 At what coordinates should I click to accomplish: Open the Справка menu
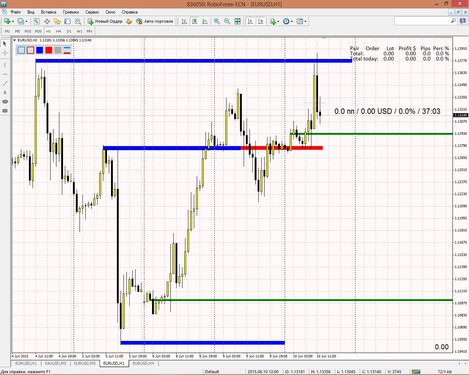tap(130, 12)
